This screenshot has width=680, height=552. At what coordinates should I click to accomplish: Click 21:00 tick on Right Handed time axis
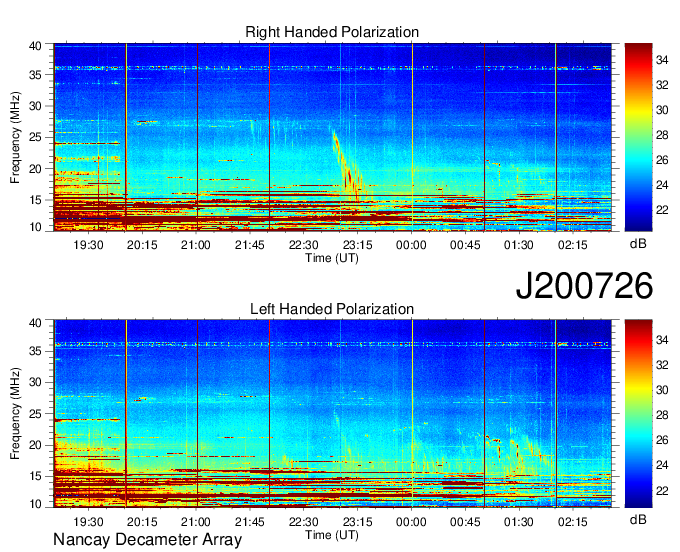pos(196,245)
